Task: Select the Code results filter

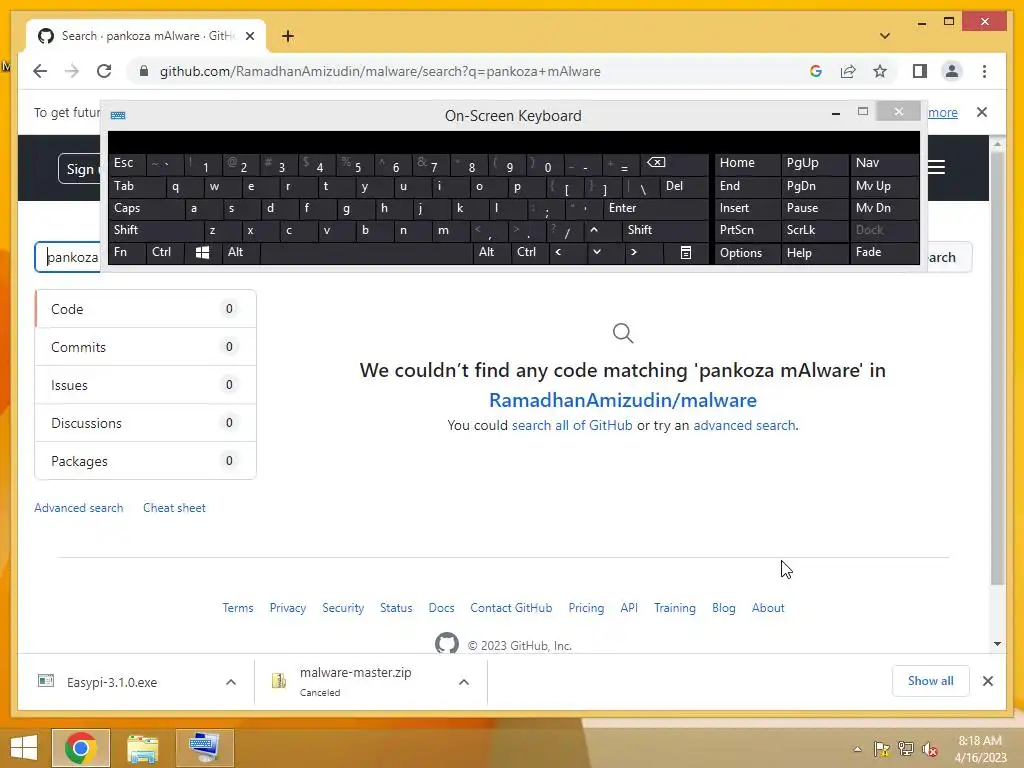Action: point(146,309)
